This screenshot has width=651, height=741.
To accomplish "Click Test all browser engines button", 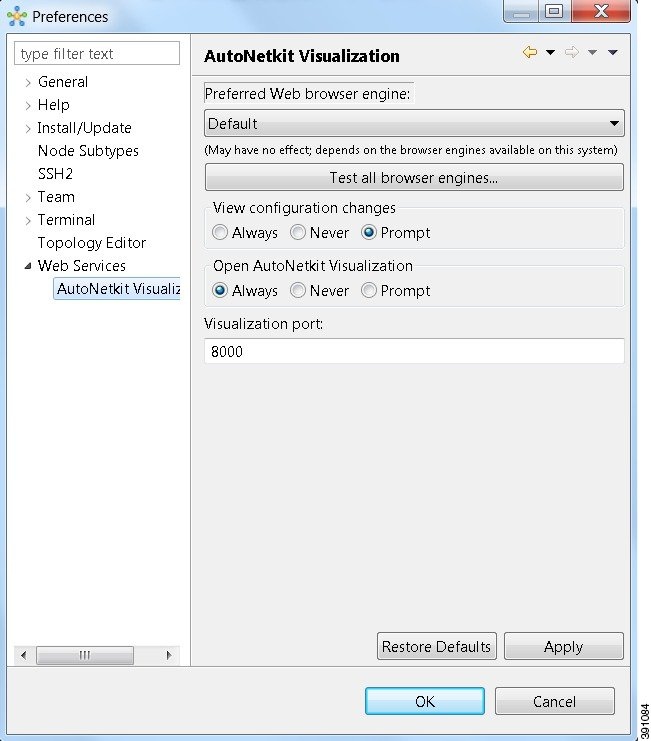I will [x=414, y=178].
